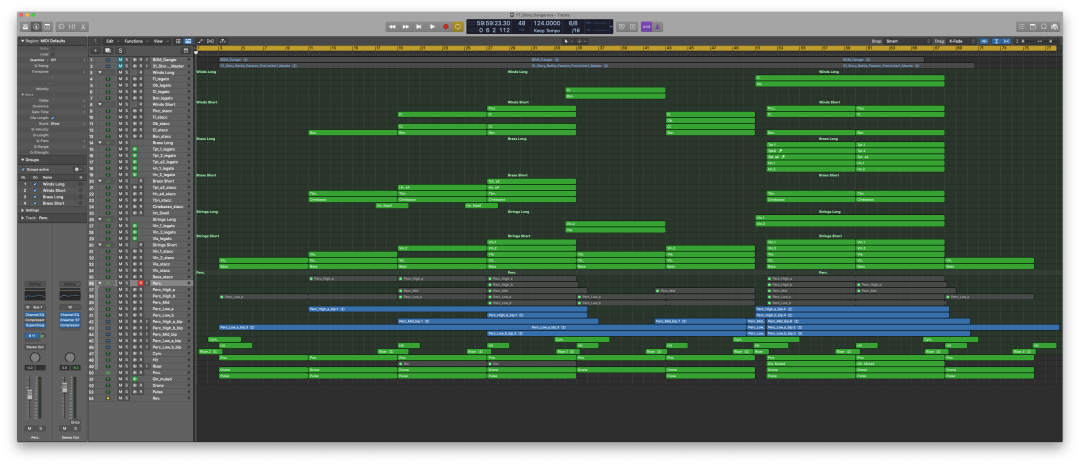Toggle the Metronome click button
Screen dimensions: 1080x465
[658, 26]
